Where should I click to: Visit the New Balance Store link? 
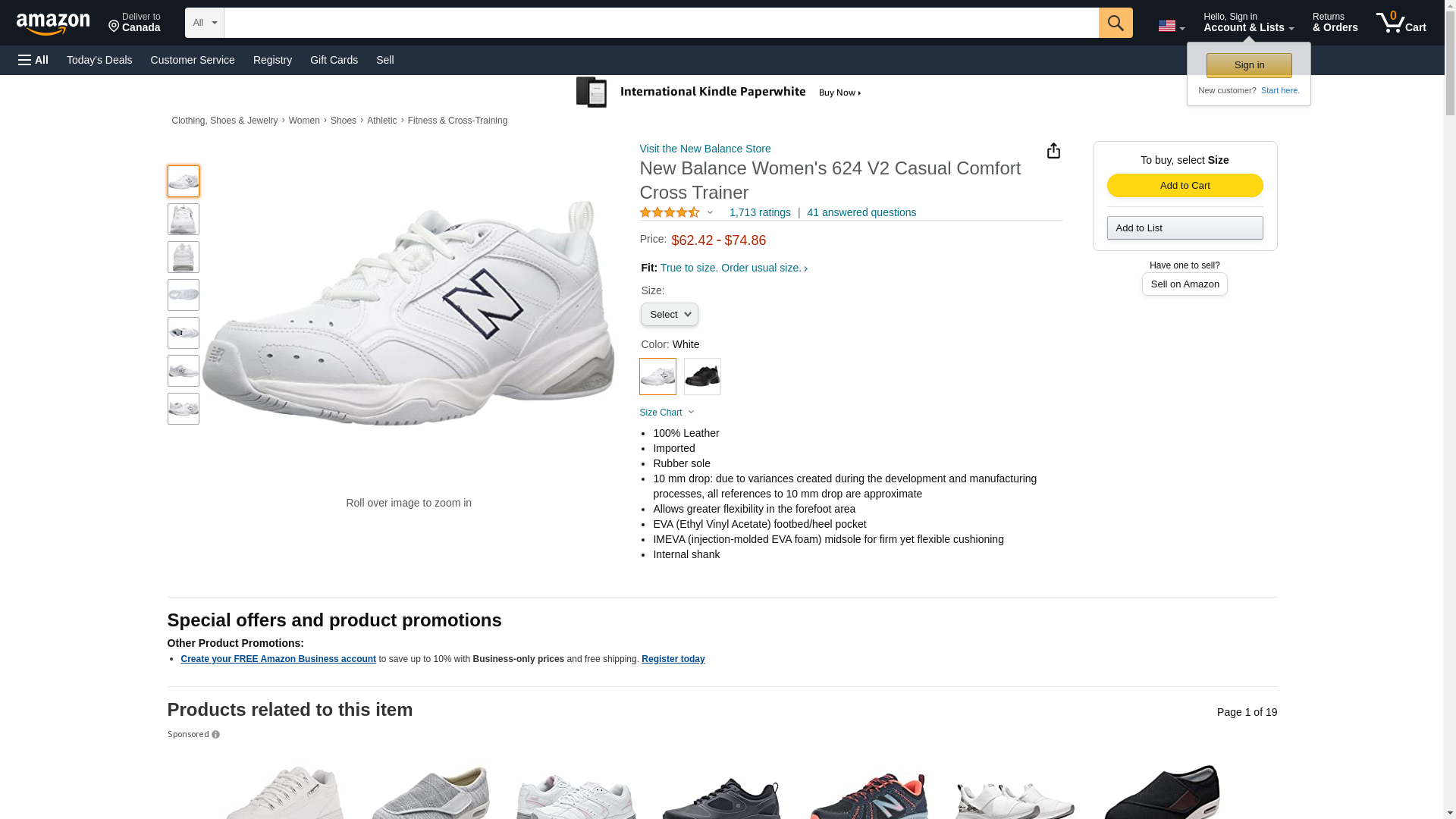pos(704,149)
